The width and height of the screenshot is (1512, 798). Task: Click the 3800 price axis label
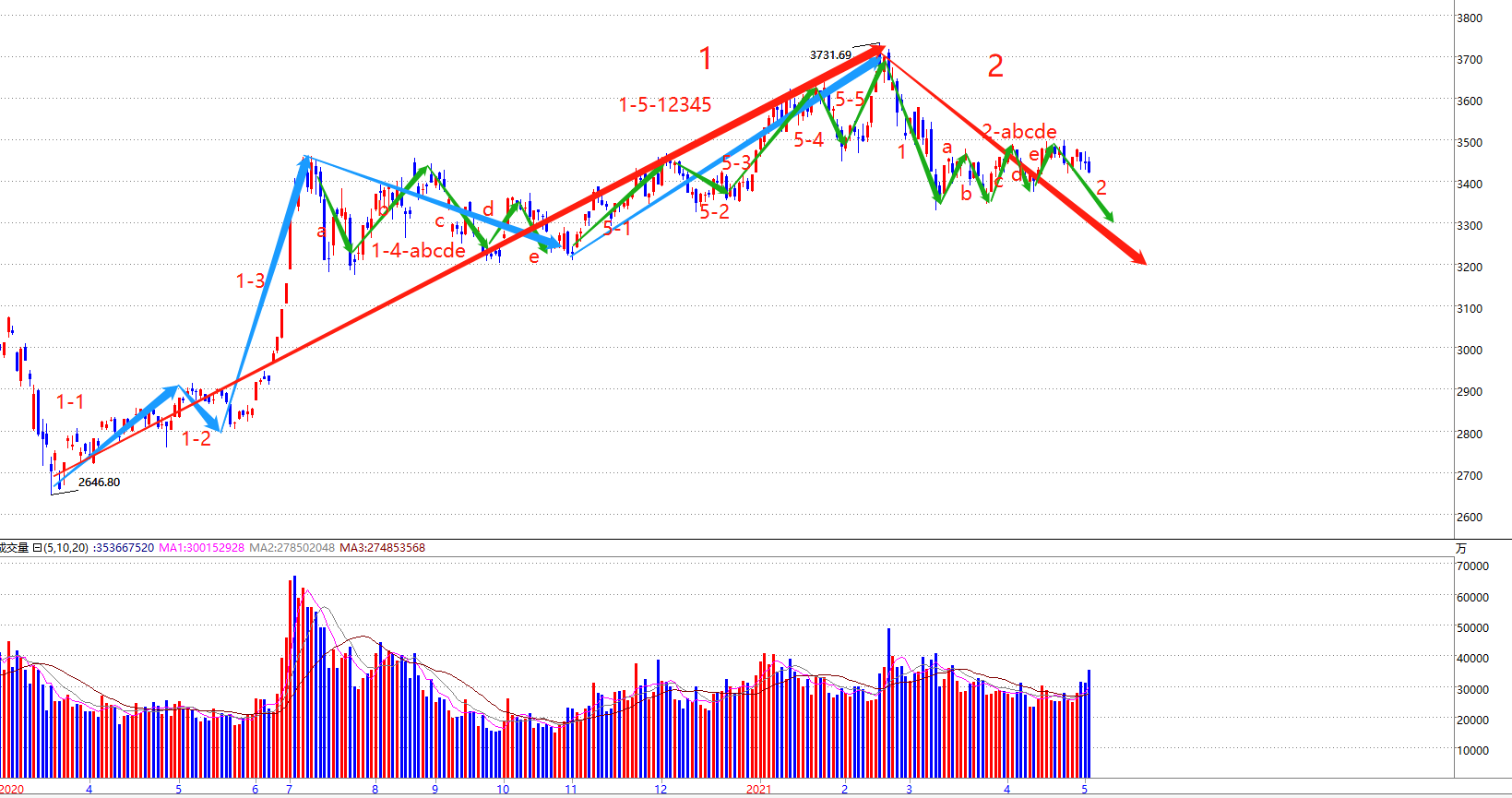tap(1470, 18)
